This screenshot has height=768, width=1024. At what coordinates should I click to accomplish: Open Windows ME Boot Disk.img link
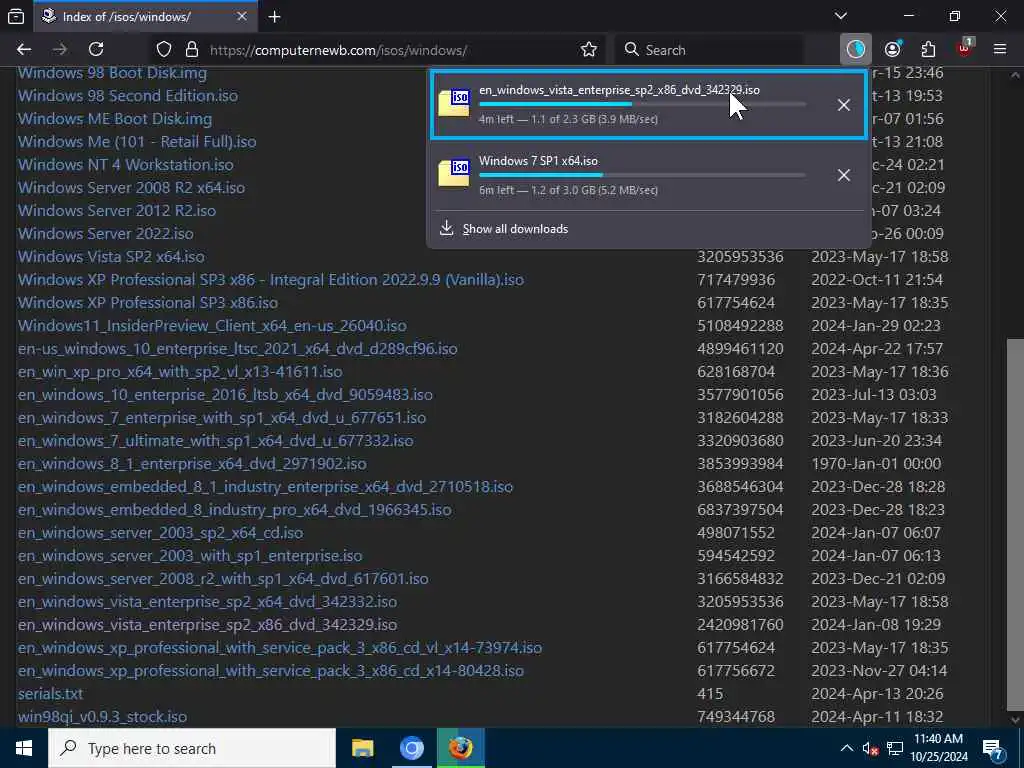(x=115, y=119)
